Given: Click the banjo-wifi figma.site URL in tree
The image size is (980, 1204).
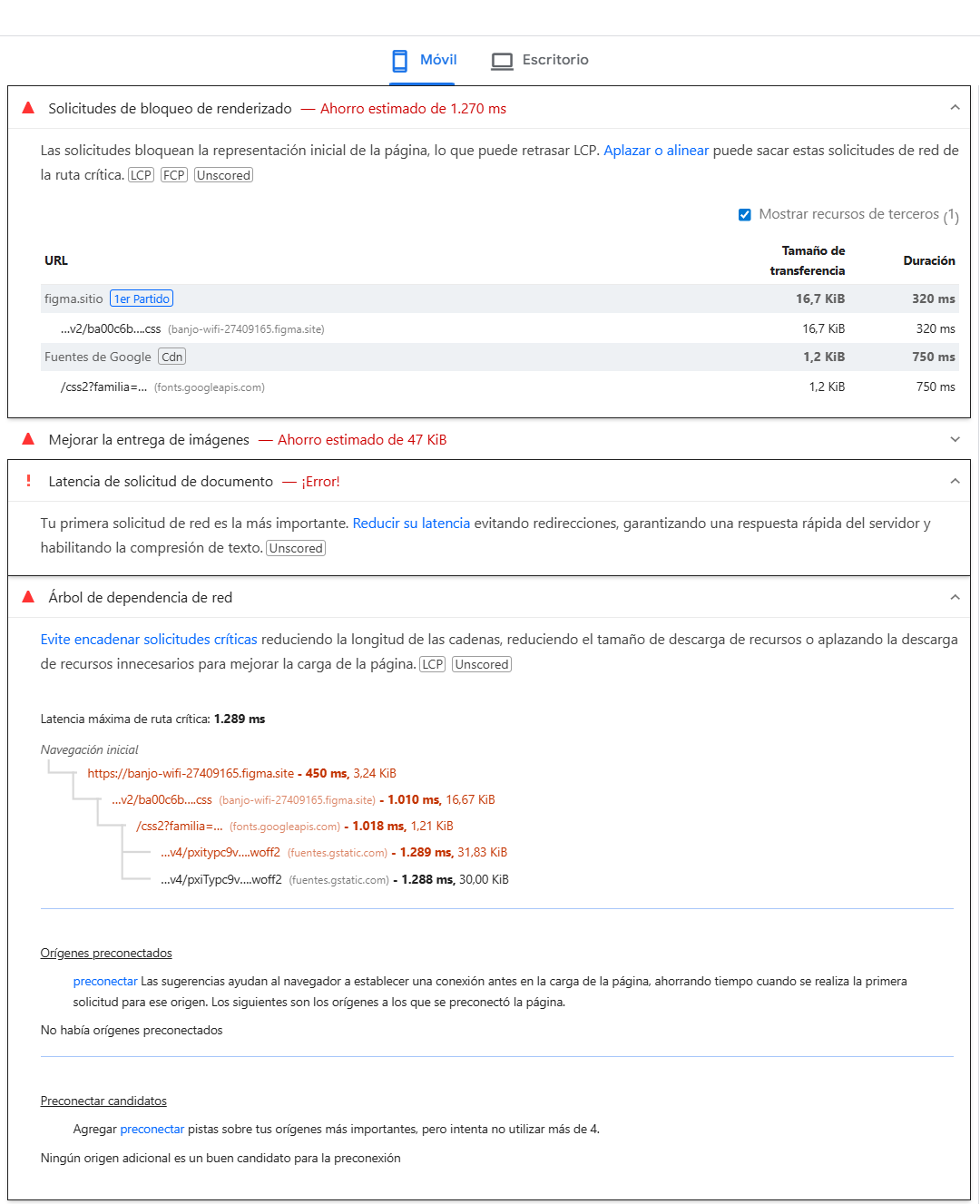Looking at the screenshot, I should [x=191, y=774].
